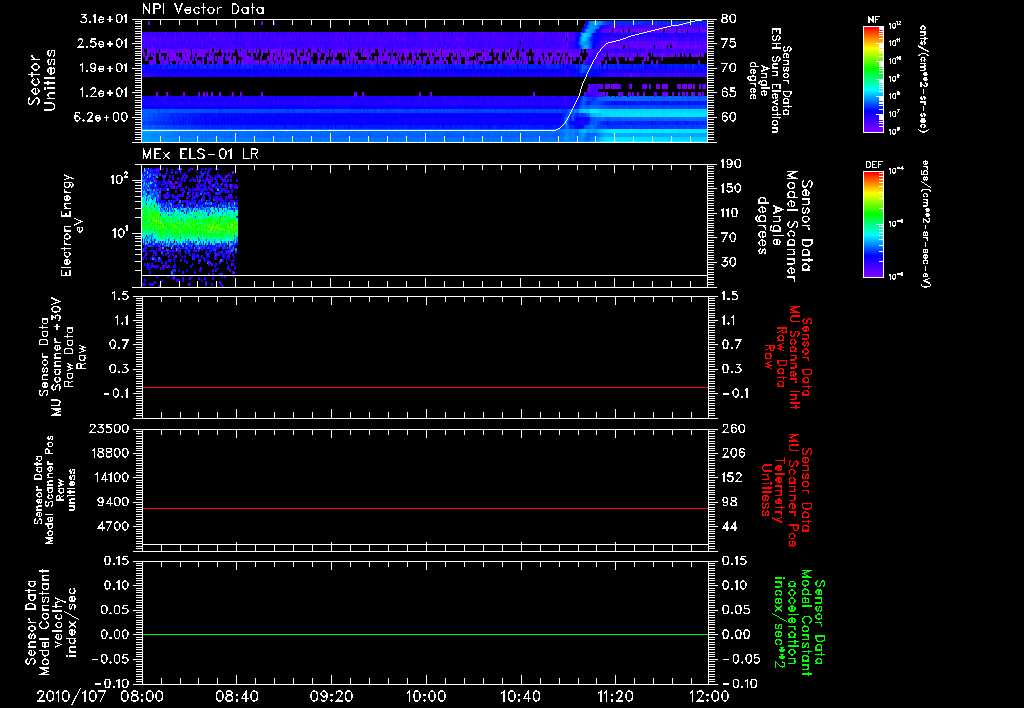
Task: Click the ESH Sun Elevation Angle label
Action: [x=771, y=80]
